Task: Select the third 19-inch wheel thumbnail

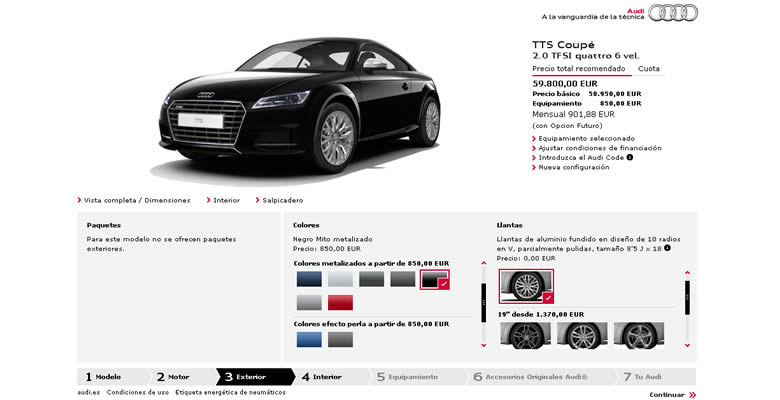Action: (x=639, y=335)
